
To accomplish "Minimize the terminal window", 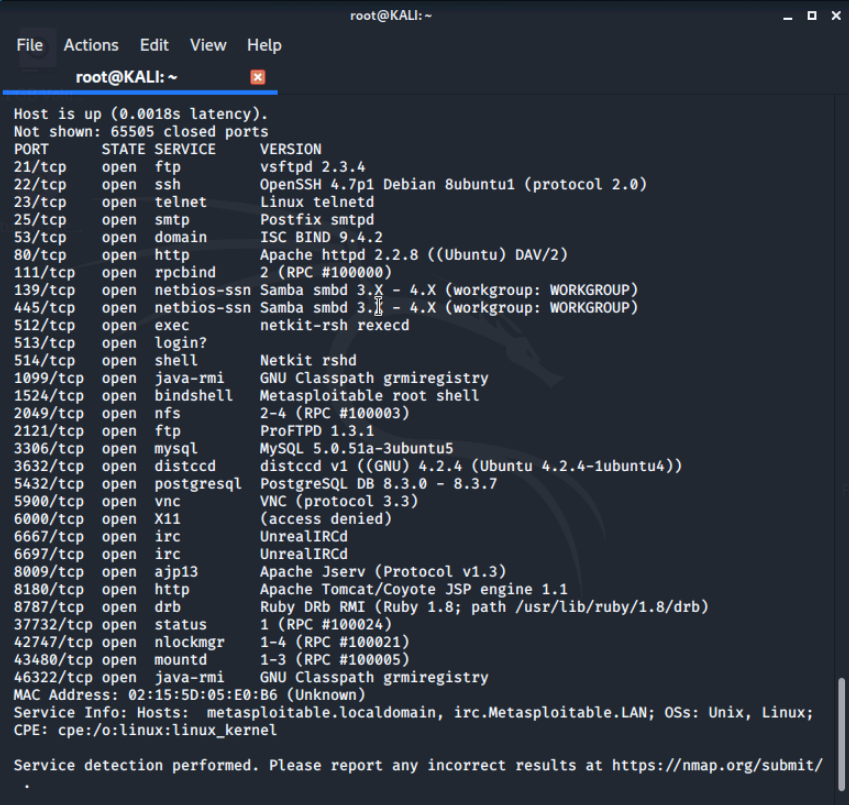I will [788, 16].
